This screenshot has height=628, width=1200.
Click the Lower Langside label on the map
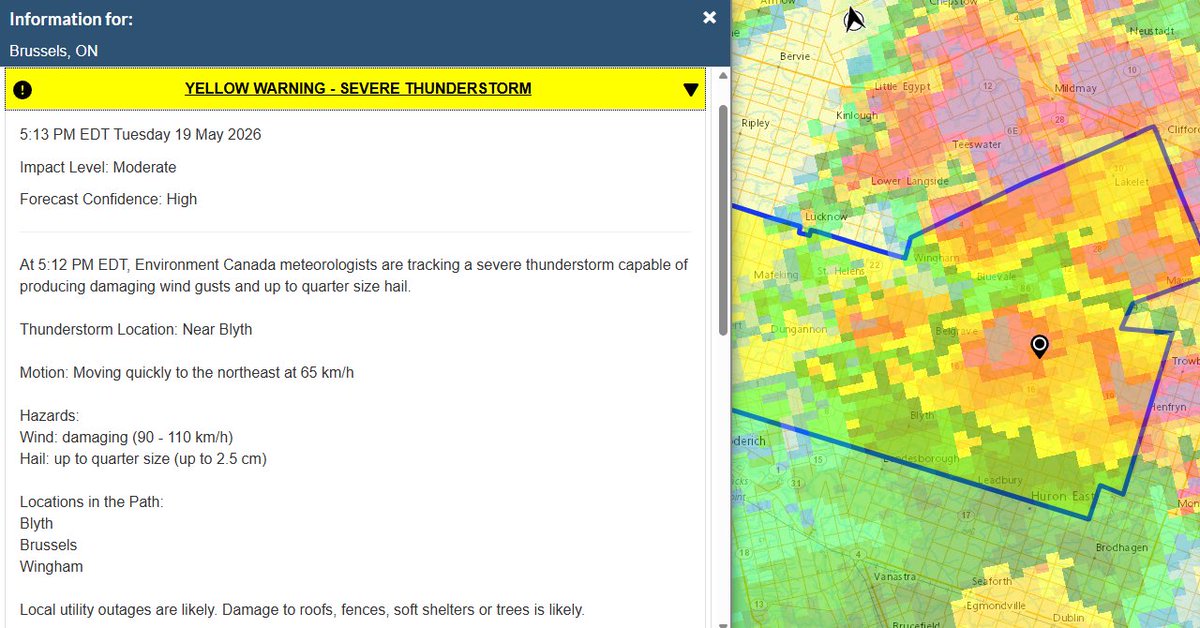(909, 181)
